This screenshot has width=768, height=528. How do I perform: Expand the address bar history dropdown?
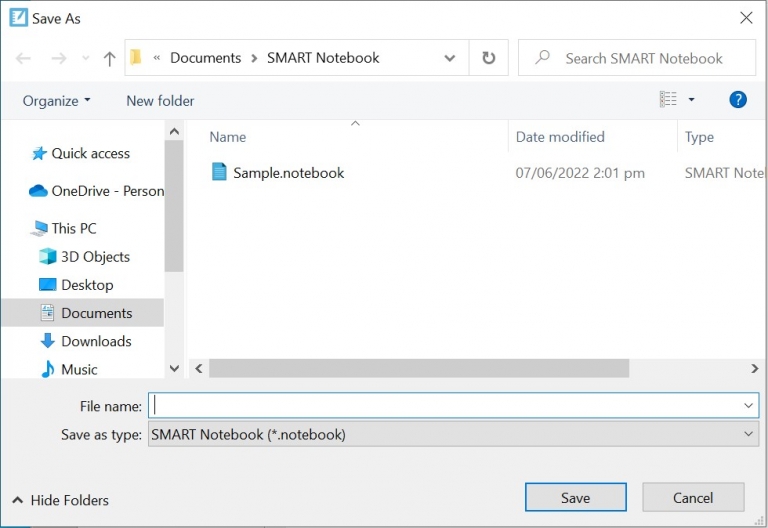coord(450,58)
